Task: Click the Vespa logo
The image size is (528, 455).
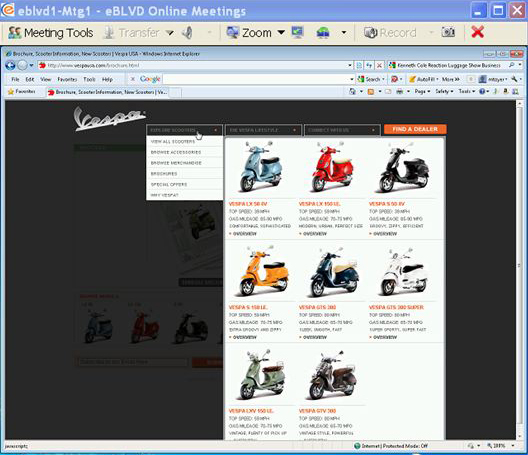Action: point(109,119)
